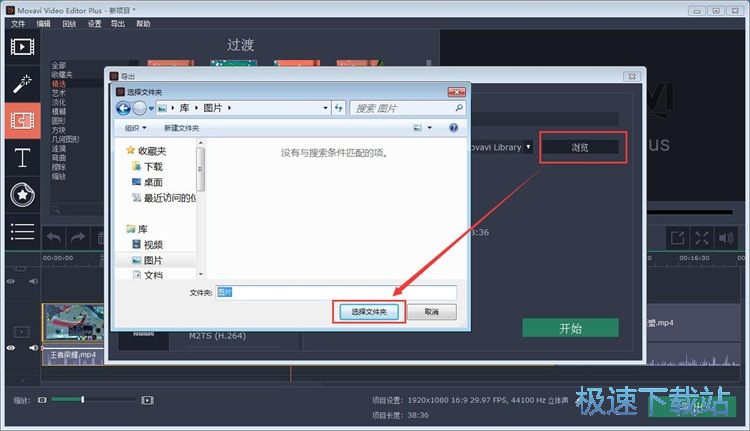This screenshot has width=750, height=431.
Task: Open the filters magic wand panel
Action: tap(22, 84)
